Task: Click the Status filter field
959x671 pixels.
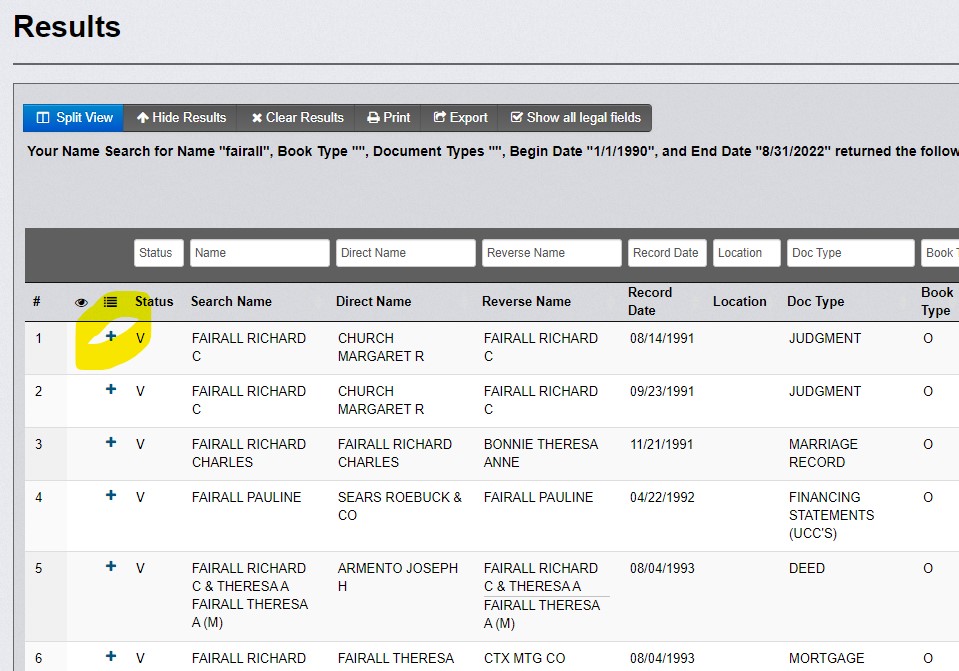Action: click(158, 253)
